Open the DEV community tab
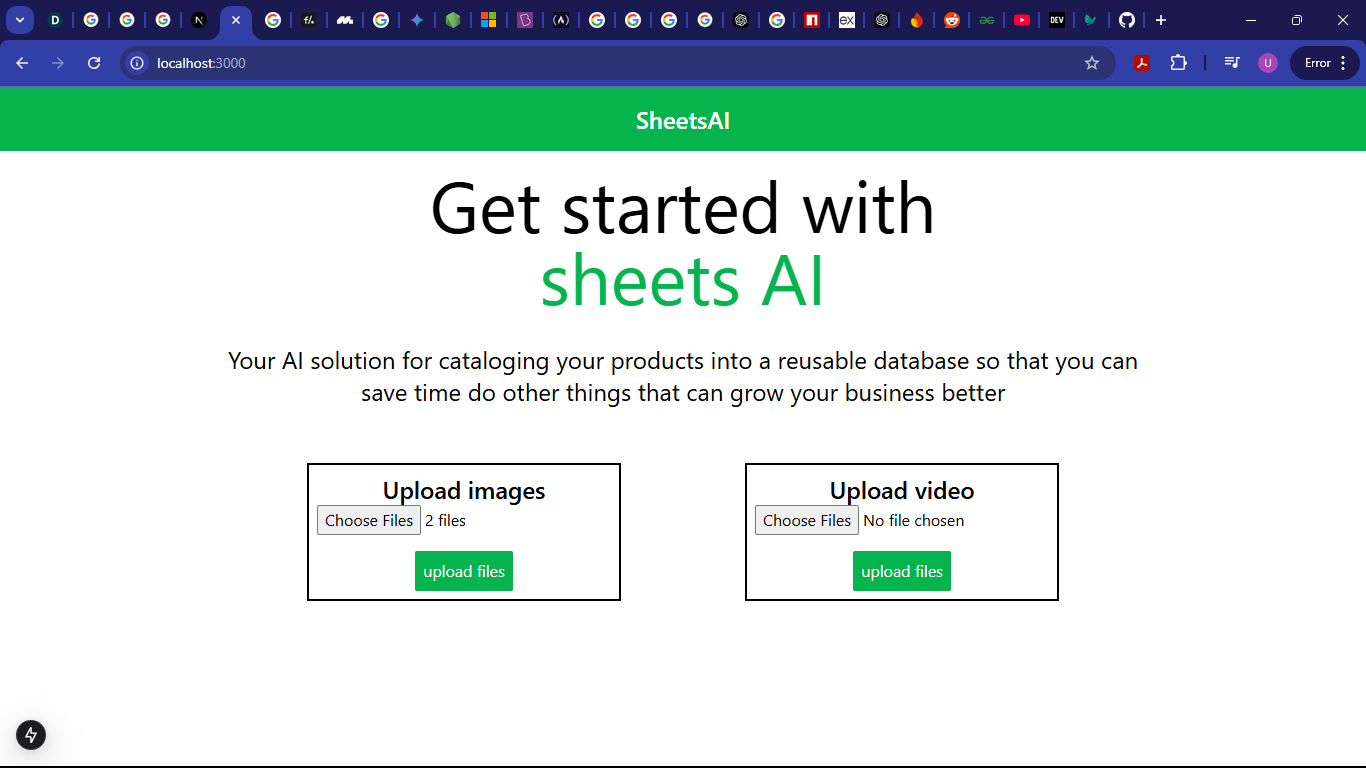1366x768 pixels. point(1057,20)
